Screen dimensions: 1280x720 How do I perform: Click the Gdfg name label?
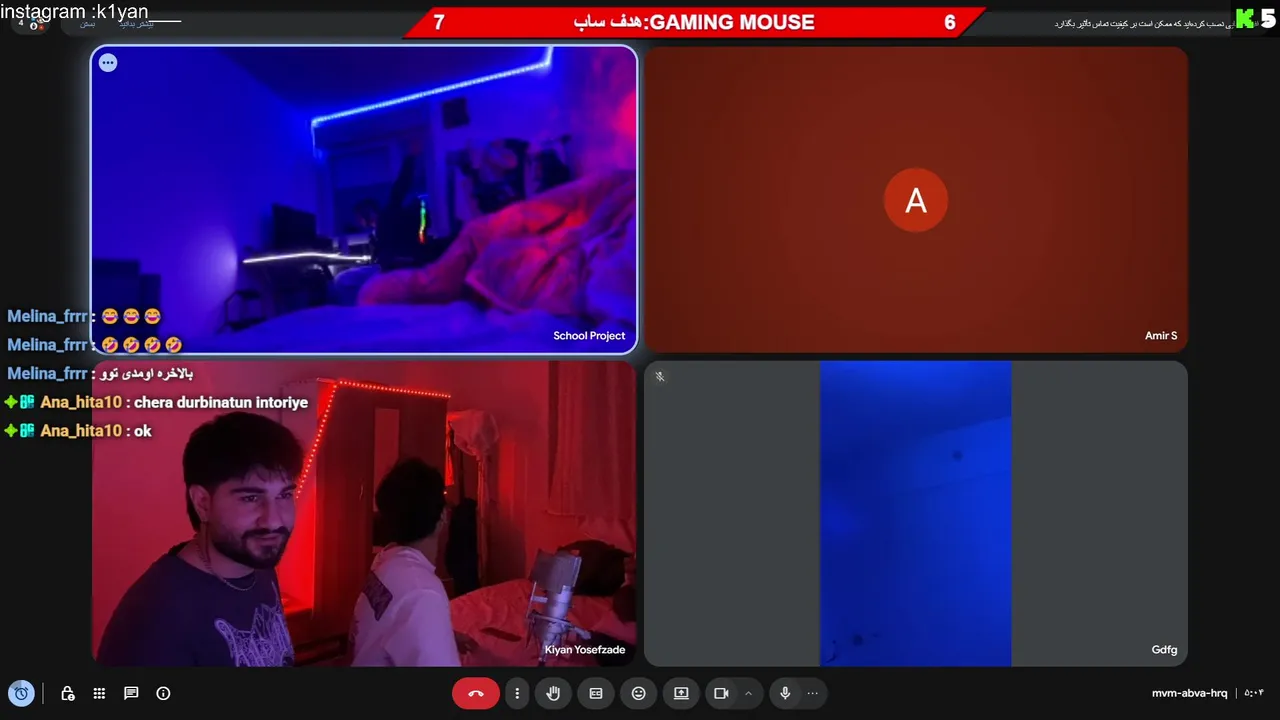(x=1164, y=650)
